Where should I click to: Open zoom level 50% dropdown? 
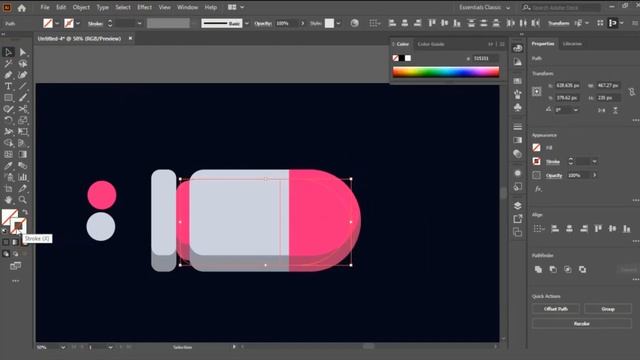point(63,347)
